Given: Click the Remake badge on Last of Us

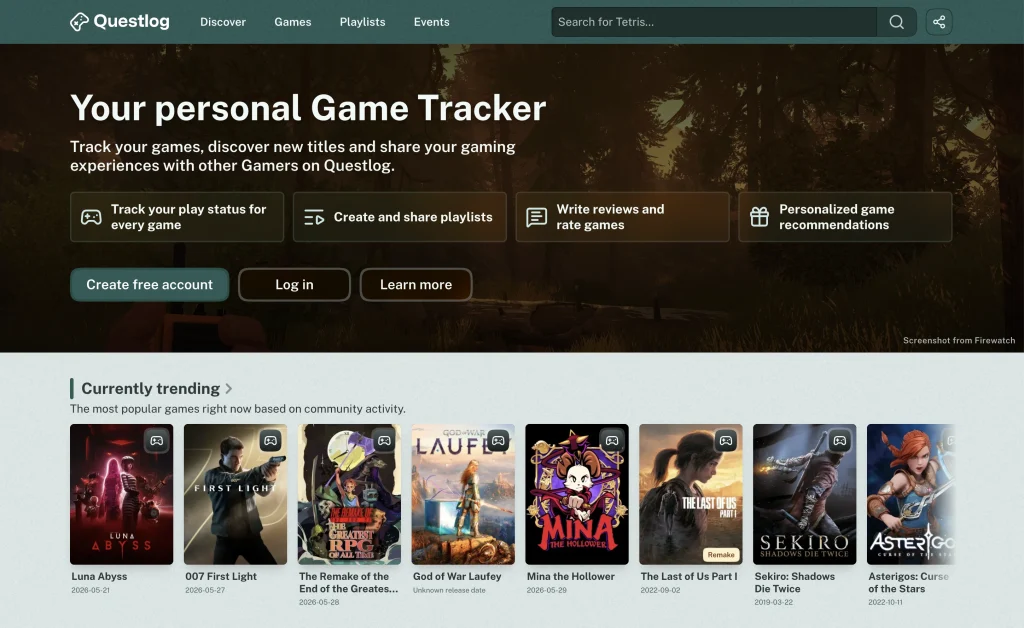Looking at the screenshot, I should pos(721,555).
